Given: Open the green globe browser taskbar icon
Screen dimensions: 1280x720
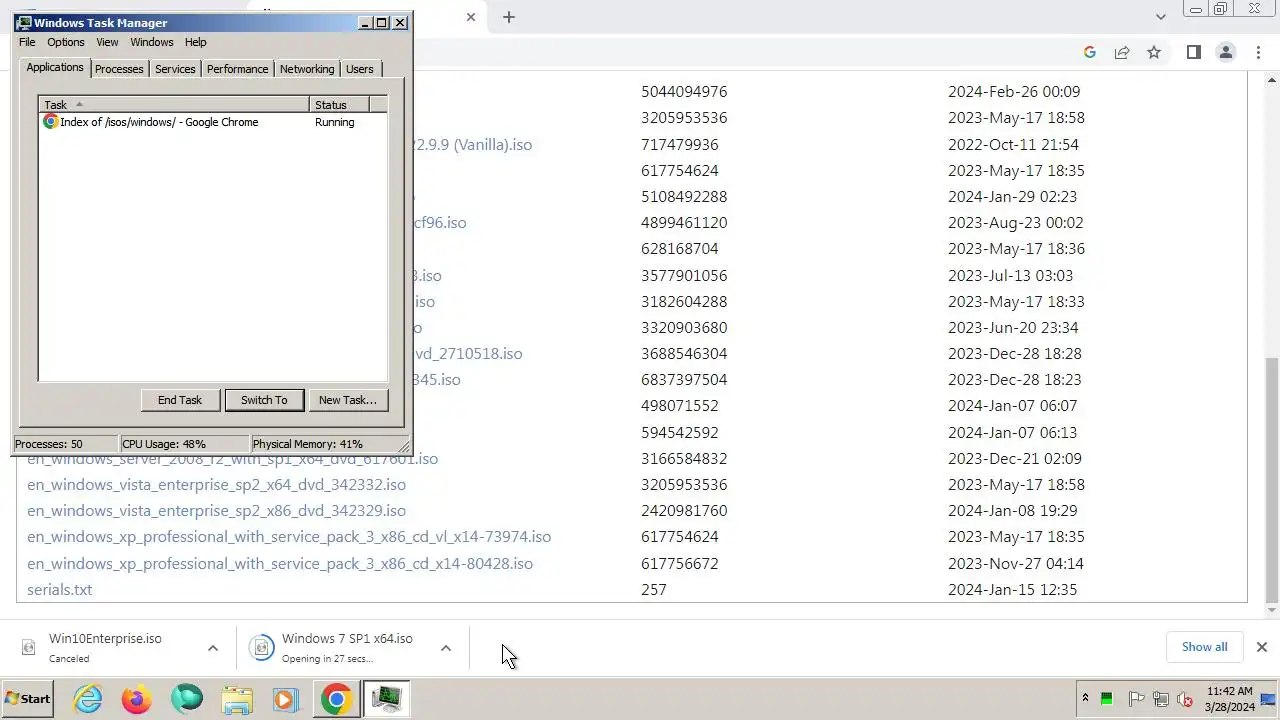Looking at the screenshot, I should [187, 699].
